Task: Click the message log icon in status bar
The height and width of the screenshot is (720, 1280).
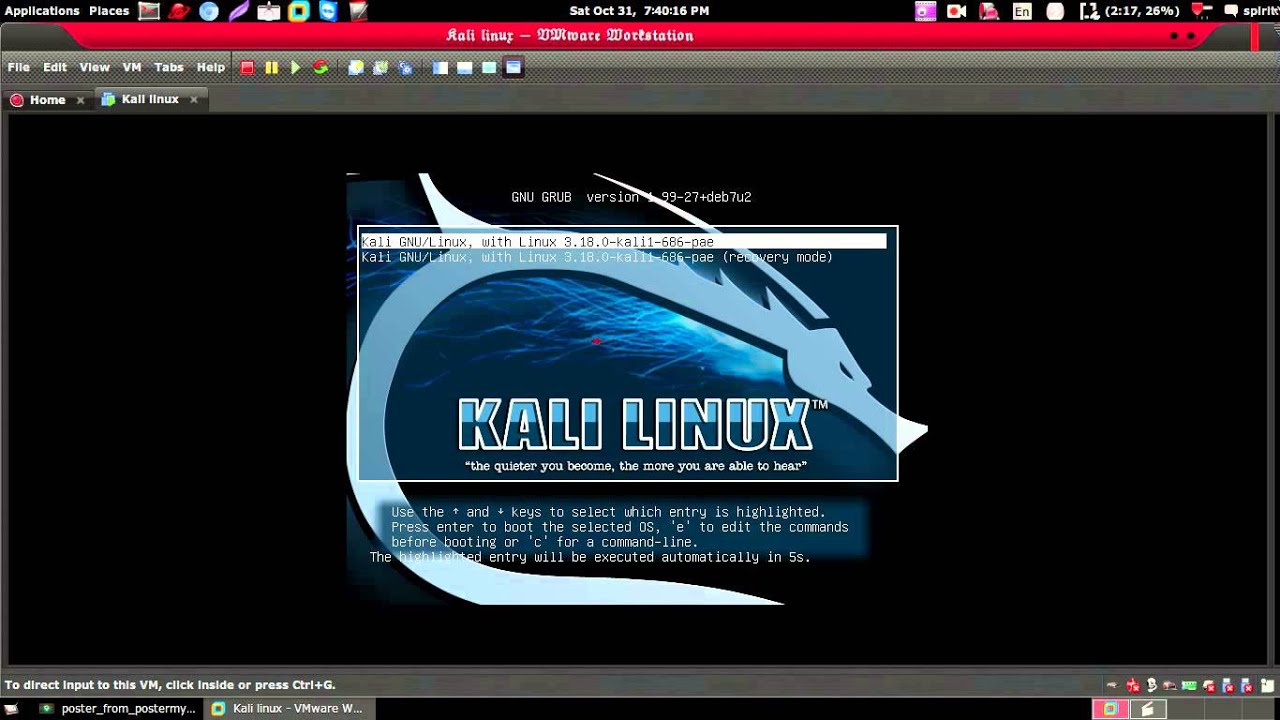Action: tap(1267, 685)
